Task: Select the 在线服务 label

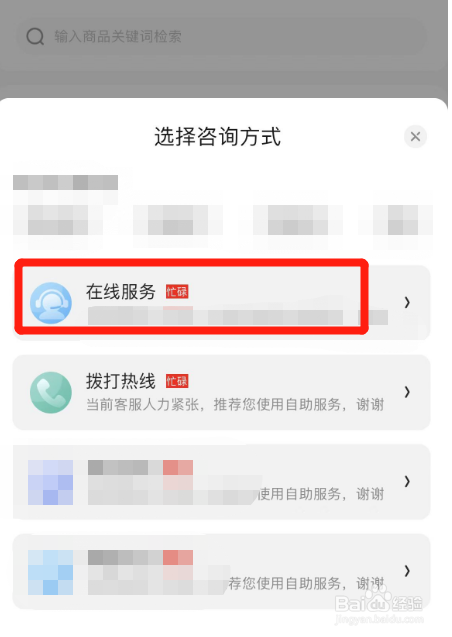Action: pyautogui.click(x=121, y=292)
